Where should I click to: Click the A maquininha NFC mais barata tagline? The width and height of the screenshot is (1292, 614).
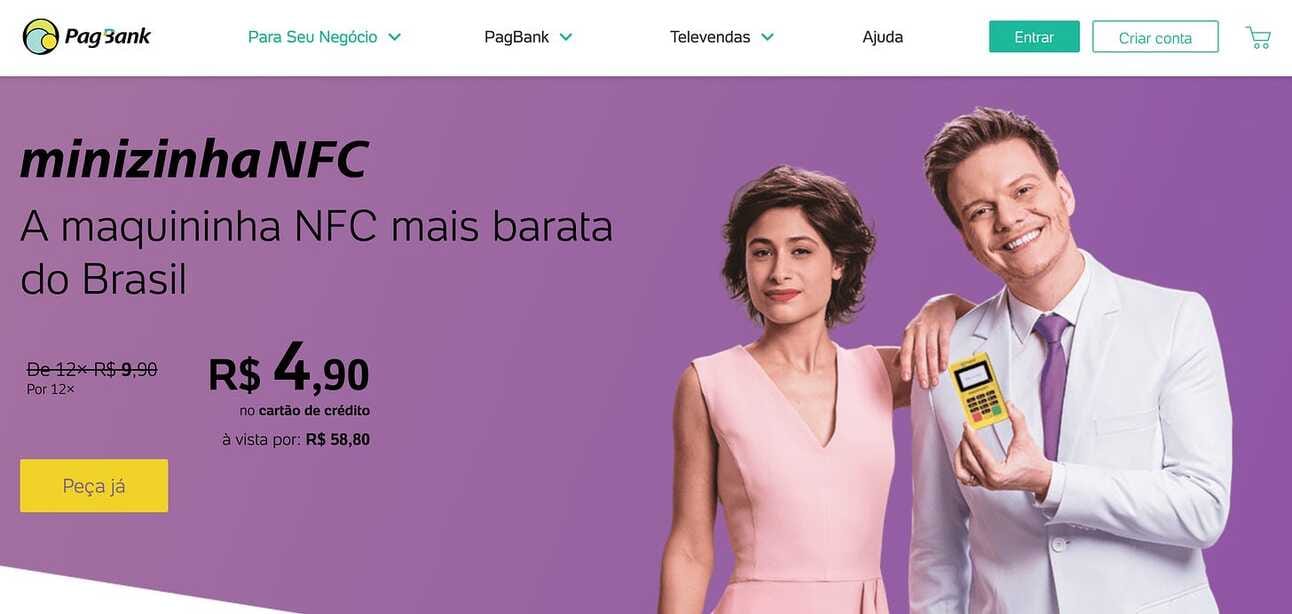[x=317, y=253]
